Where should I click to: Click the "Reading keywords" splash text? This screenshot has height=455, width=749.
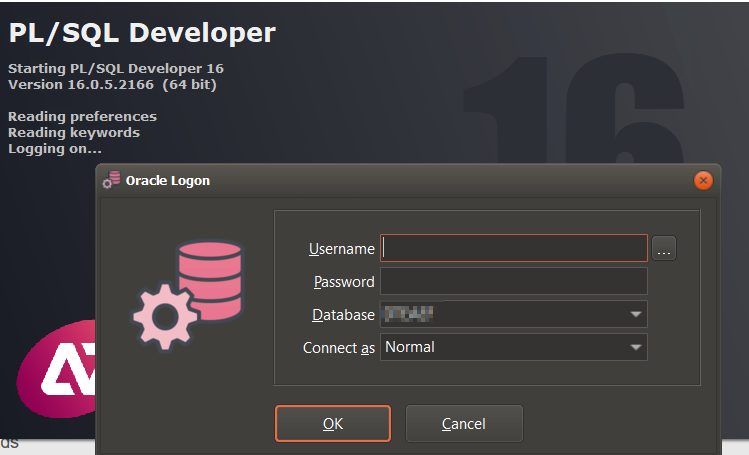point(74,133)
